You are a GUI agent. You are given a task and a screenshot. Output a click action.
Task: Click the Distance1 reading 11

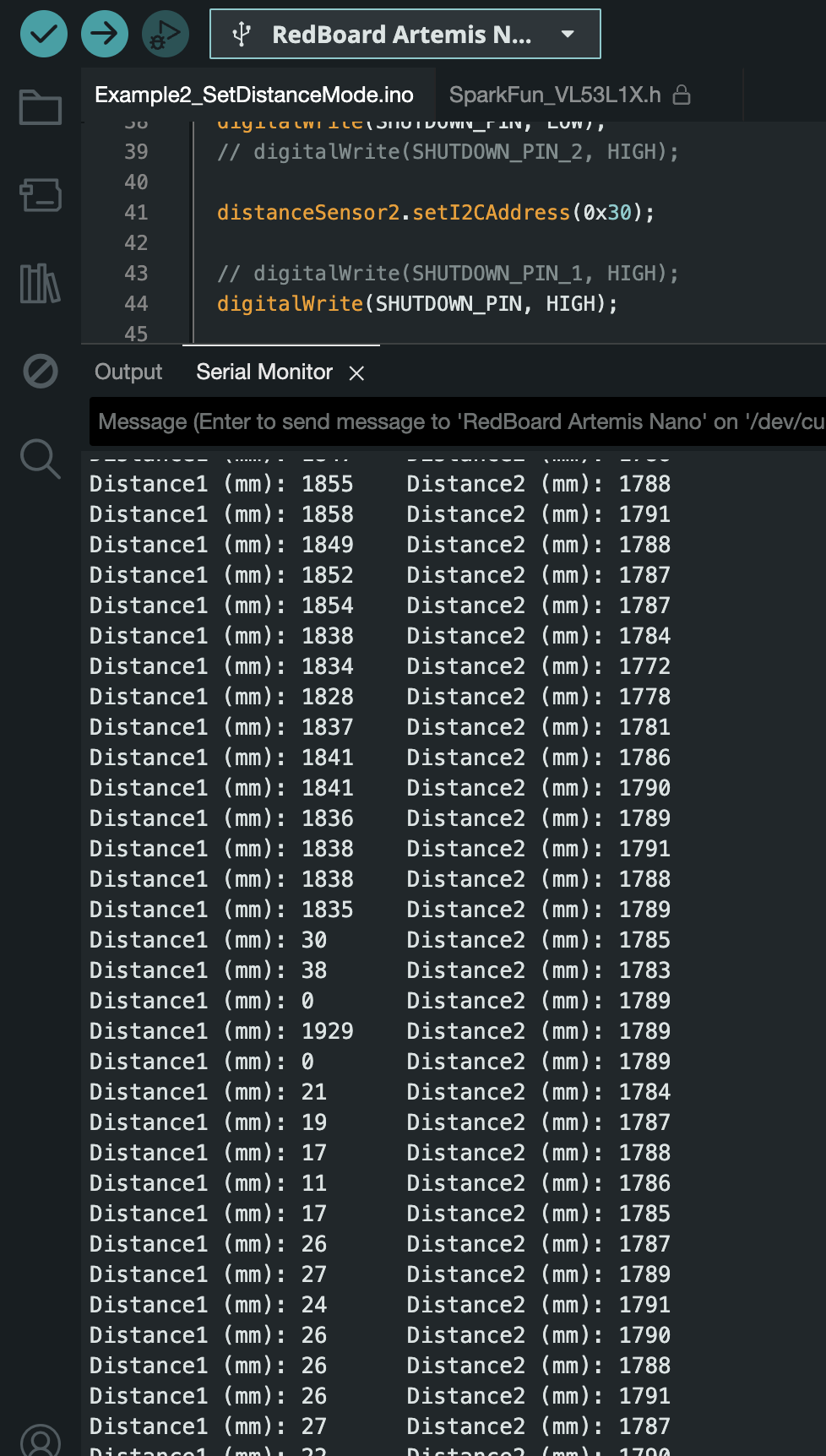(x=314, y=1183)
